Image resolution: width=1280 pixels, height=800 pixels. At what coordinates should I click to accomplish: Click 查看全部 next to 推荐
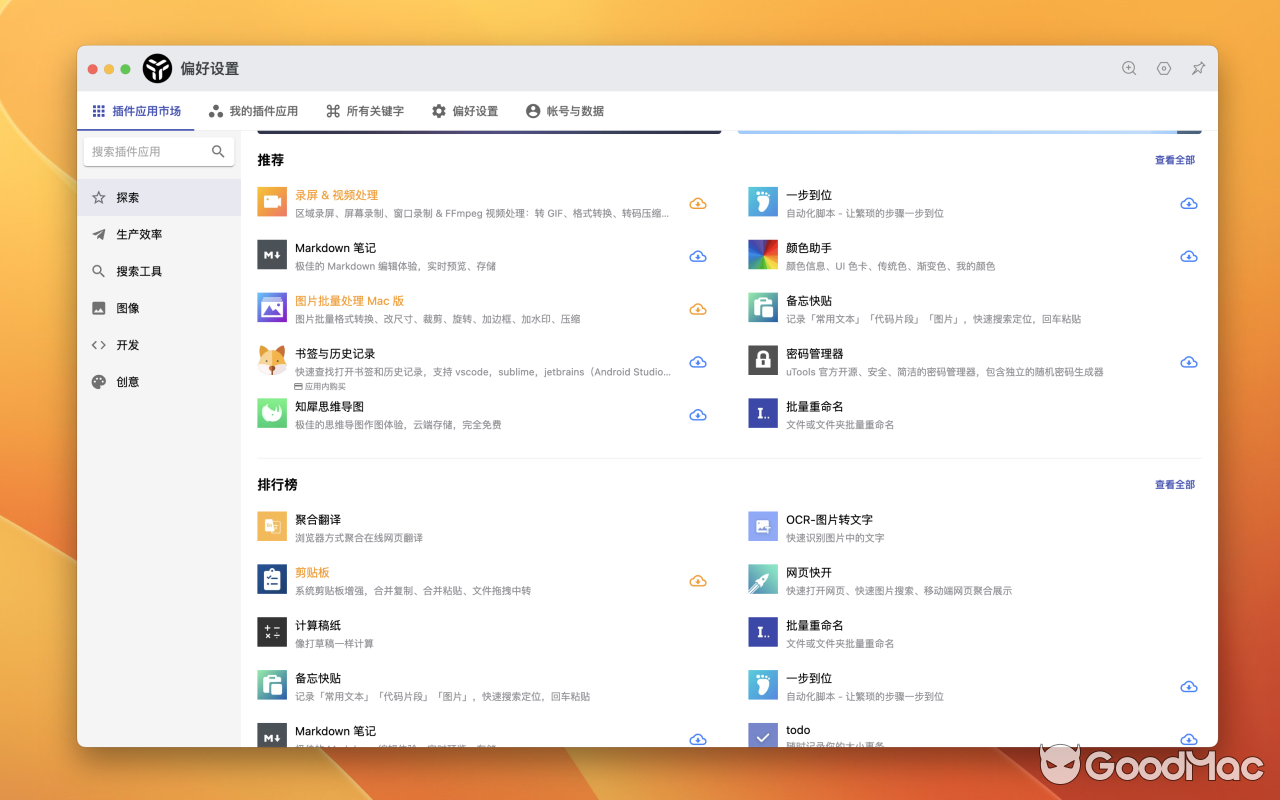(1174, 159)
